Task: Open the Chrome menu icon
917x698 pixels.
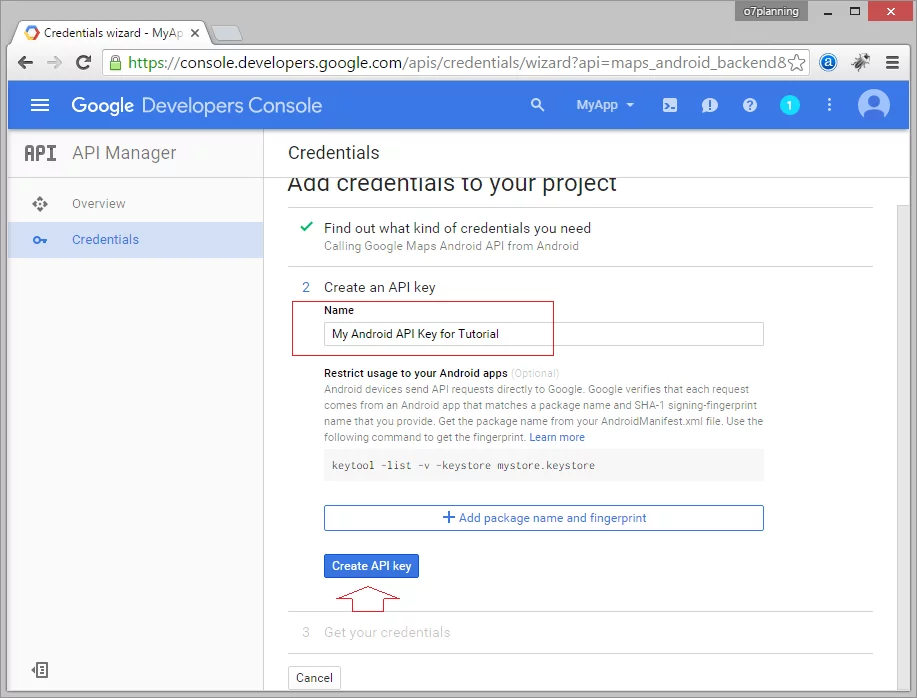Action: tap(892, 63)
